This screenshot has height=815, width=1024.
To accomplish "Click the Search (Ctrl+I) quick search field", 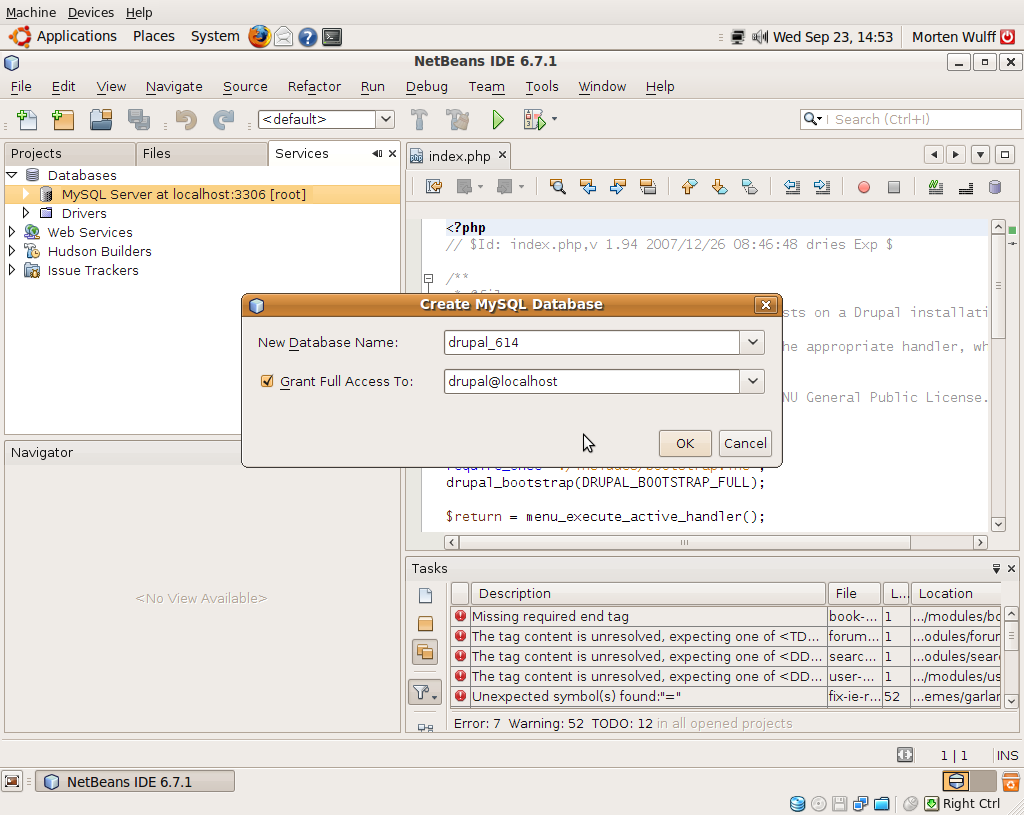I will [910, 120].
